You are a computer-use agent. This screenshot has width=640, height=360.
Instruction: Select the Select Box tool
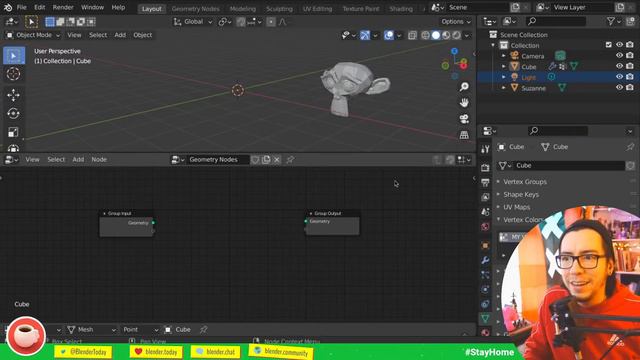click(x=13, y=56)
